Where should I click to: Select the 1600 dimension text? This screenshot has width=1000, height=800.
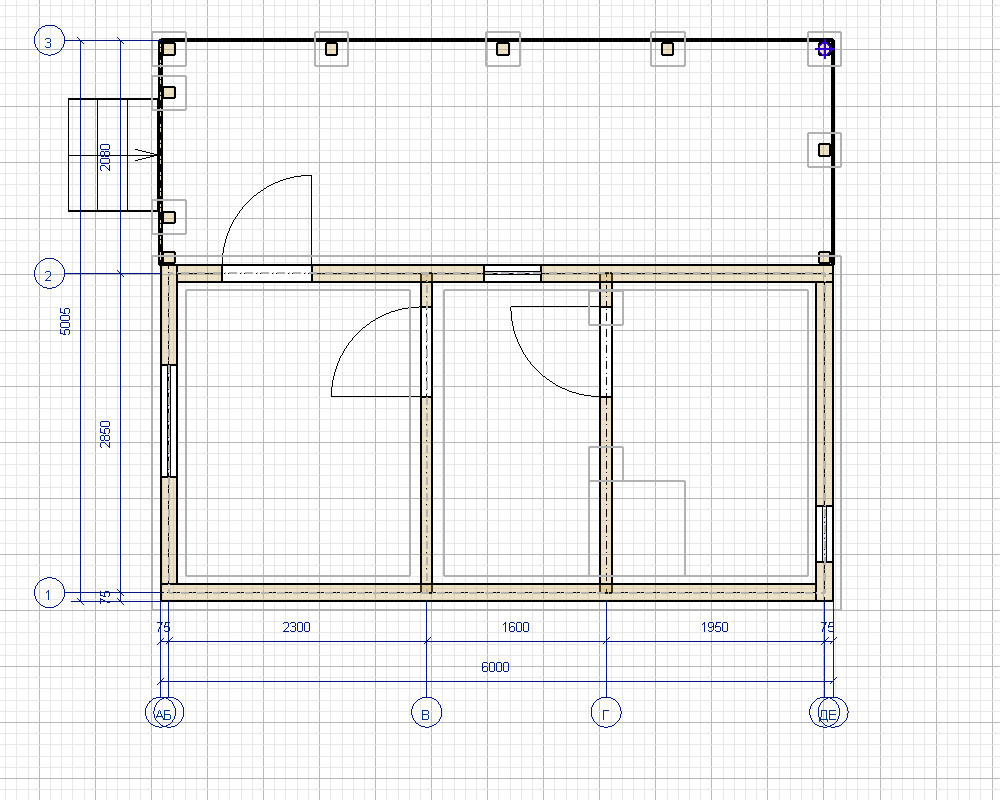pos(515,627)
